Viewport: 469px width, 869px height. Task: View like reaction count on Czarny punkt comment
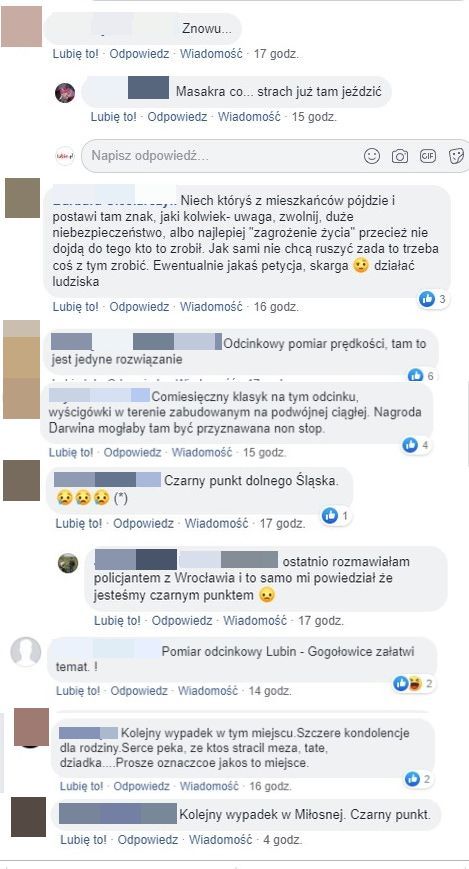click(x=336, y=517)
